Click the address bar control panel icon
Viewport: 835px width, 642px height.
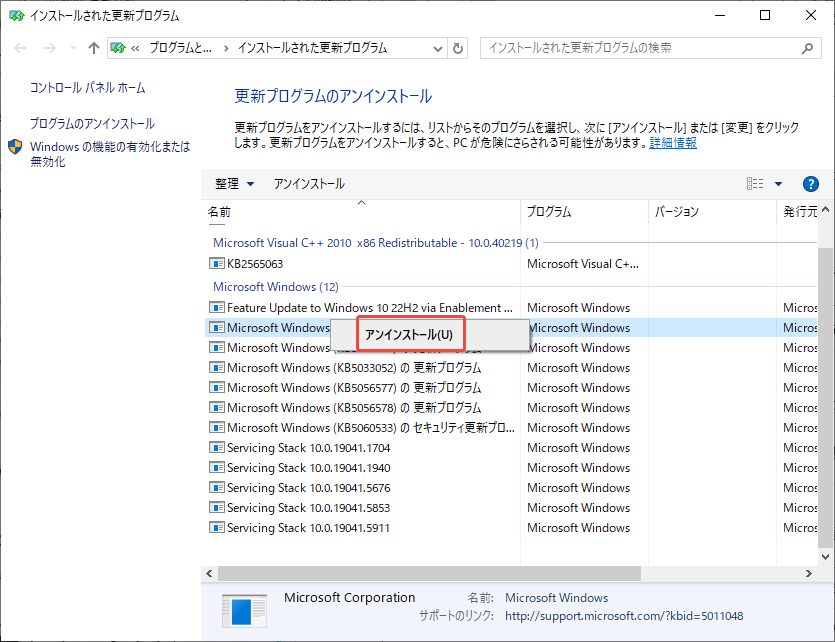tap(118, 48)
